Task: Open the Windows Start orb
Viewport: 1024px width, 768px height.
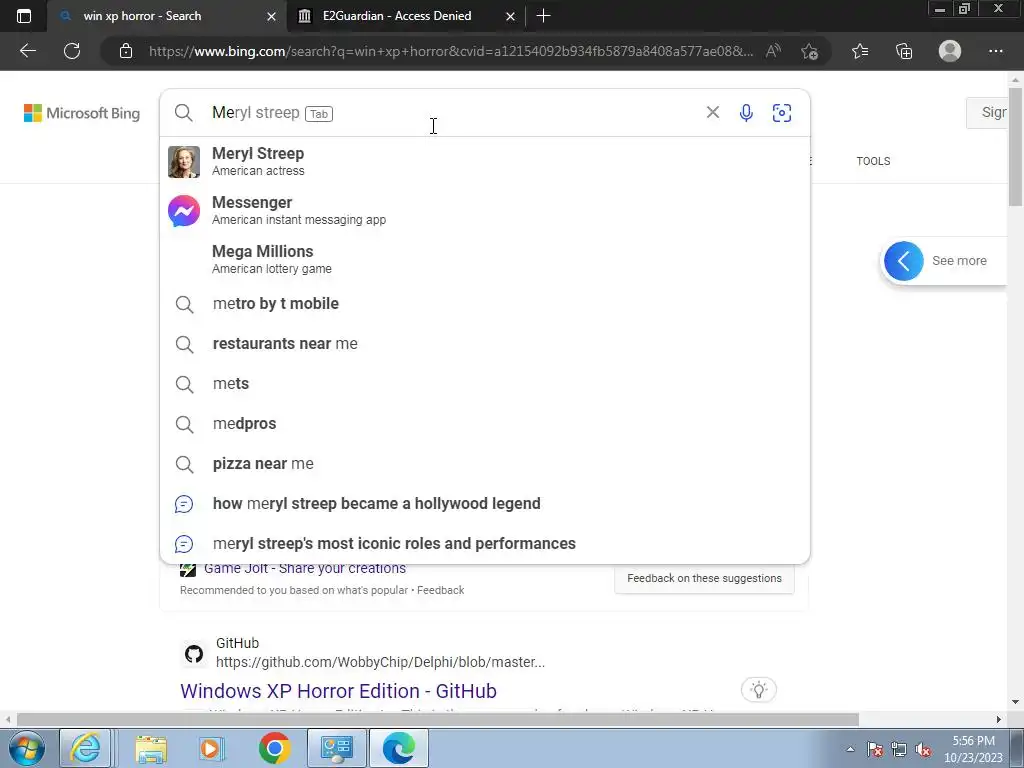Action: pyautogui.click(x=27, y=748)
